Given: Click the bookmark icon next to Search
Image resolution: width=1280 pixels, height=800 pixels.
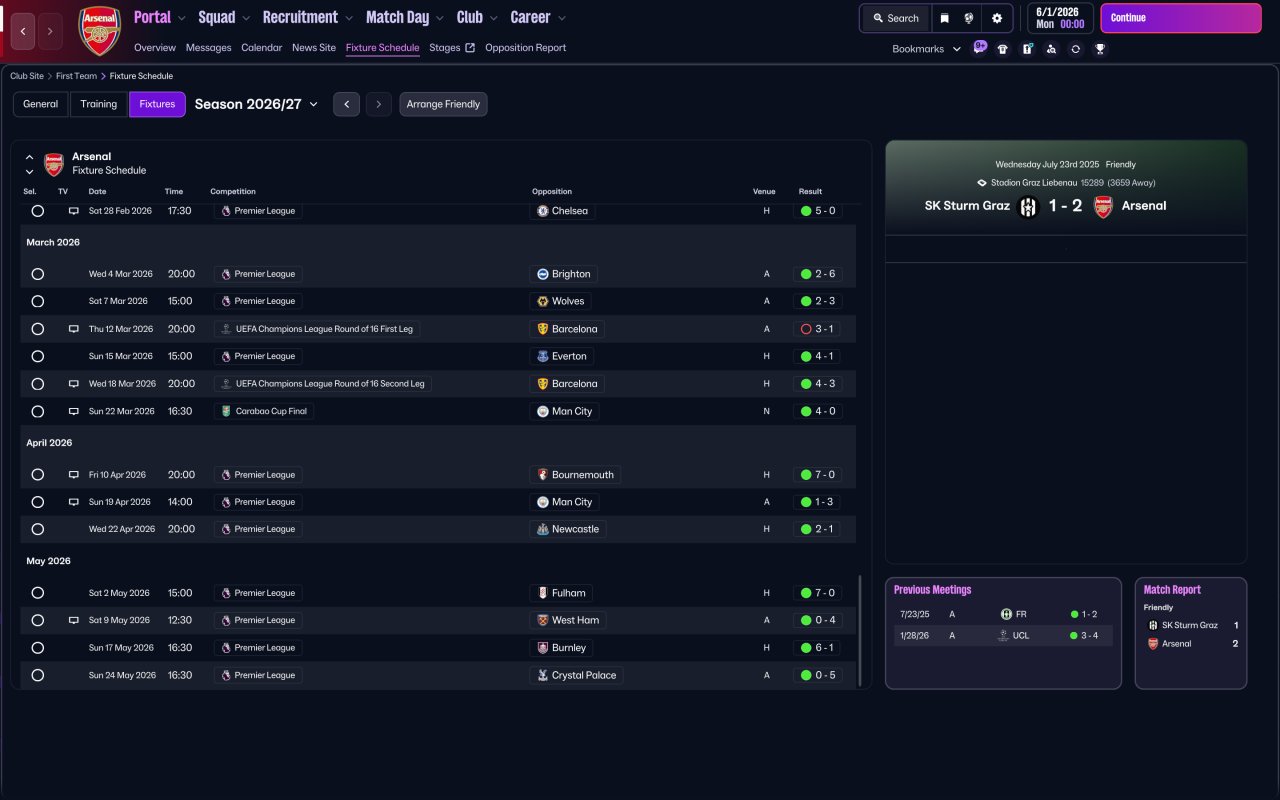Looking at the screenshot, I should click(x=944, y=18).
